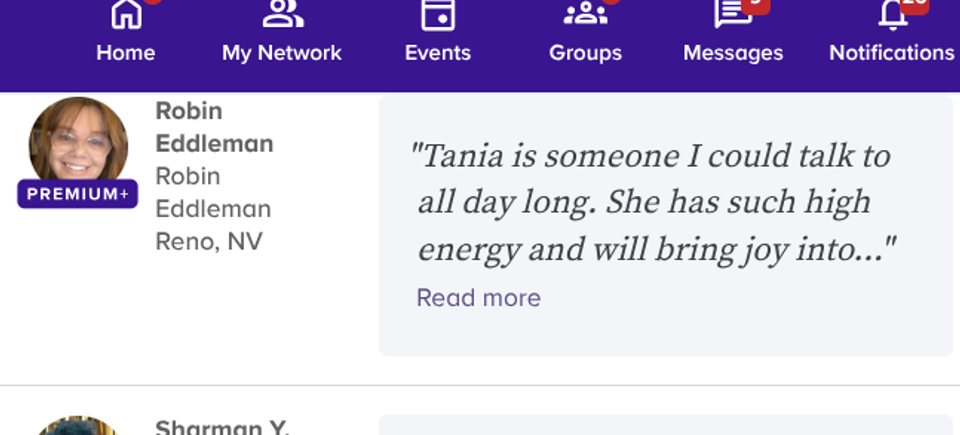Click the Robin Eddleman name link

point(214,127)
